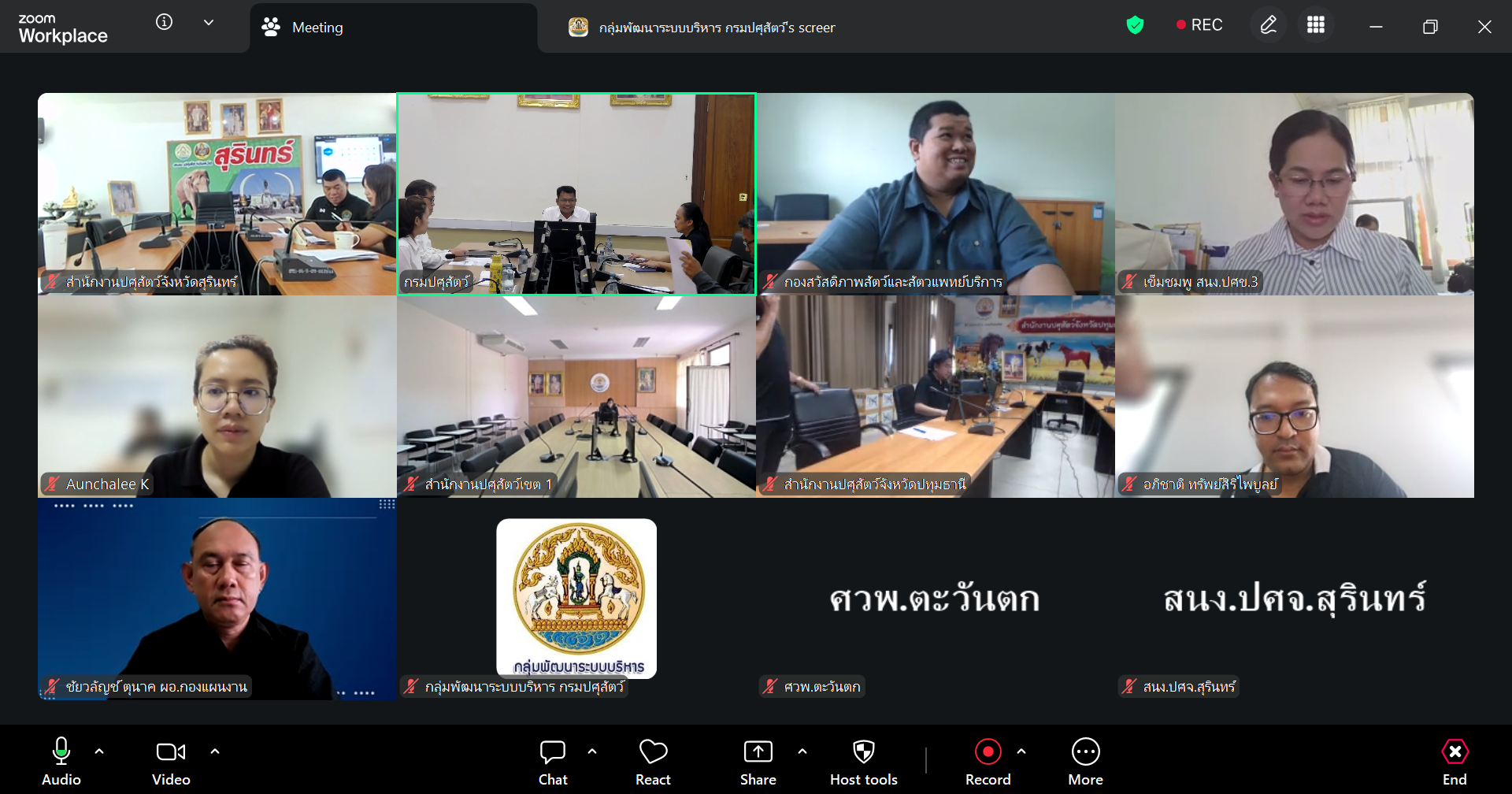
Task: Open the grid view layout icon
Action: pos(1315,26)
